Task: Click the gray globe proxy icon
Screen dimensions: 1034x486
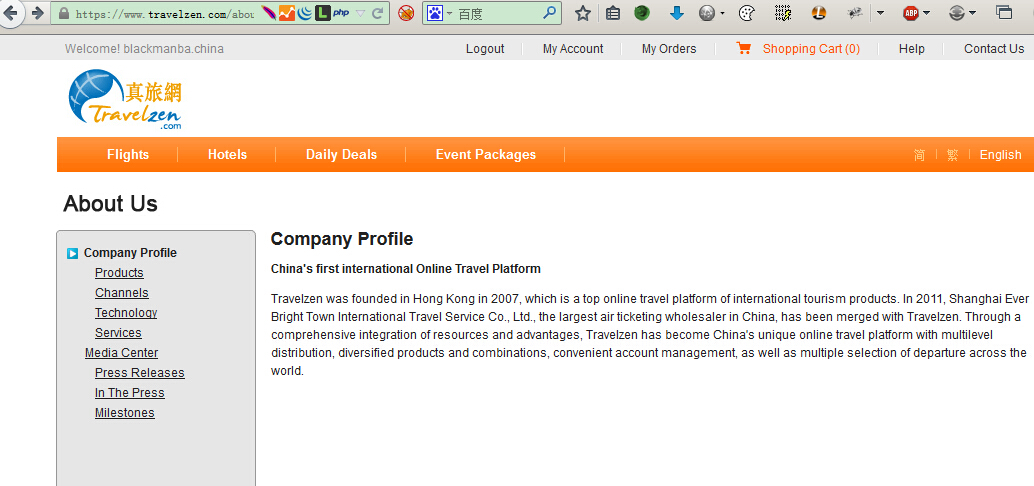Action: [707, 13]
